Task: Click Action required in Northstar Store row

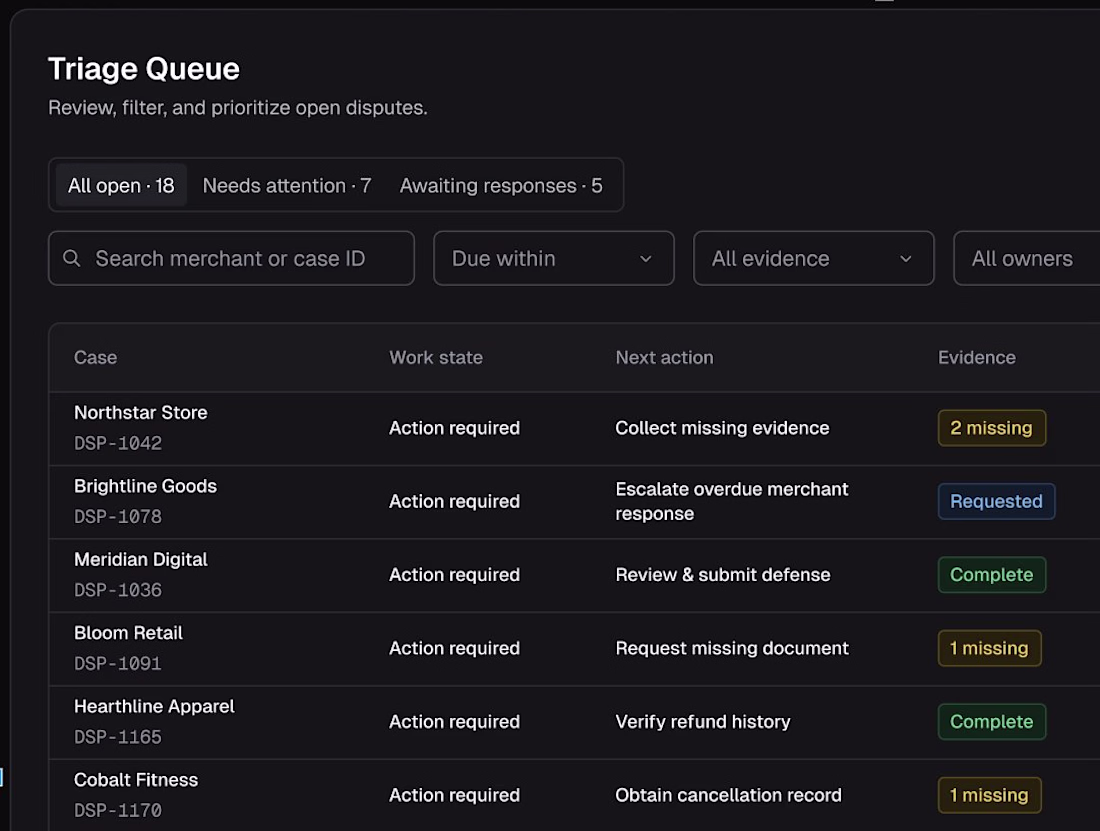Action: tap(455, 428)
